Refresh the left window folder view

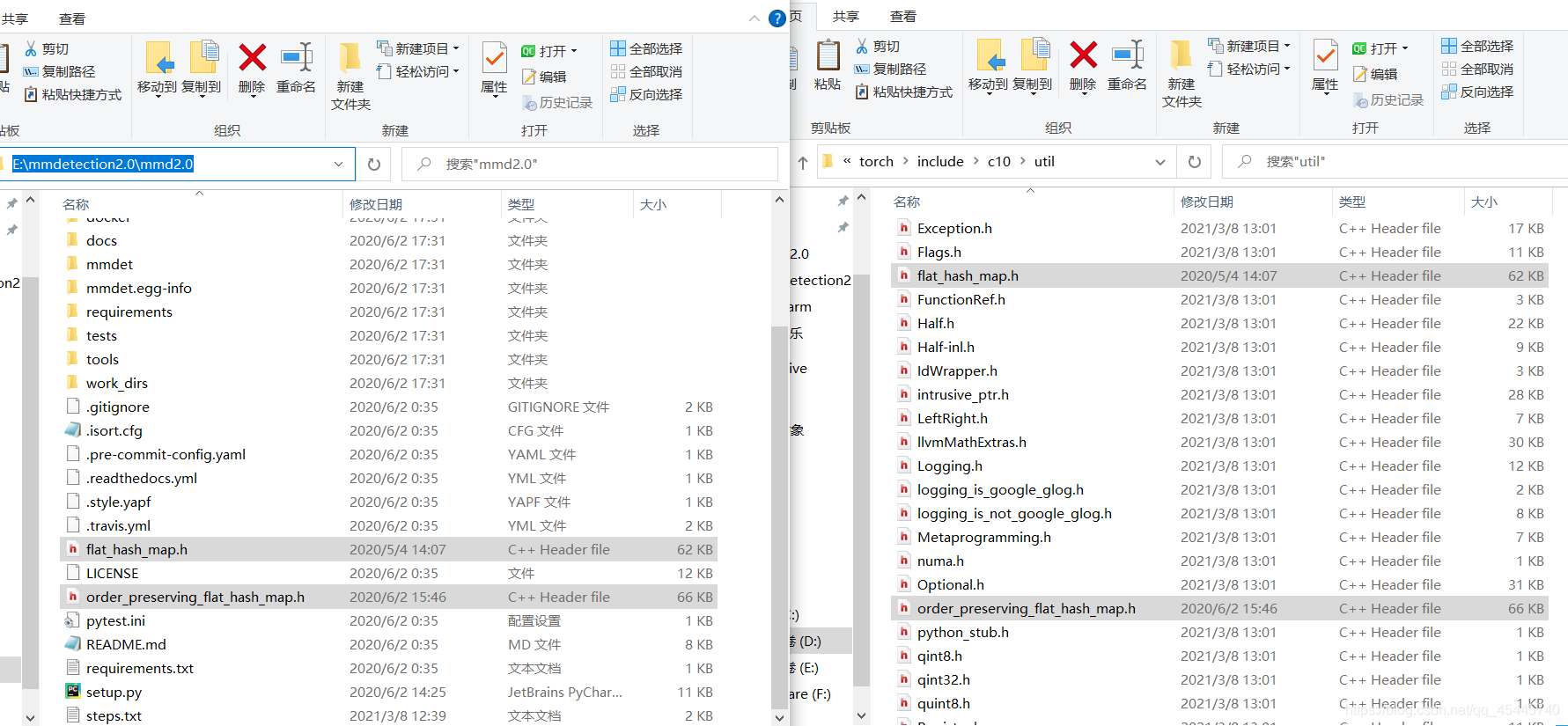coord(374,164)
